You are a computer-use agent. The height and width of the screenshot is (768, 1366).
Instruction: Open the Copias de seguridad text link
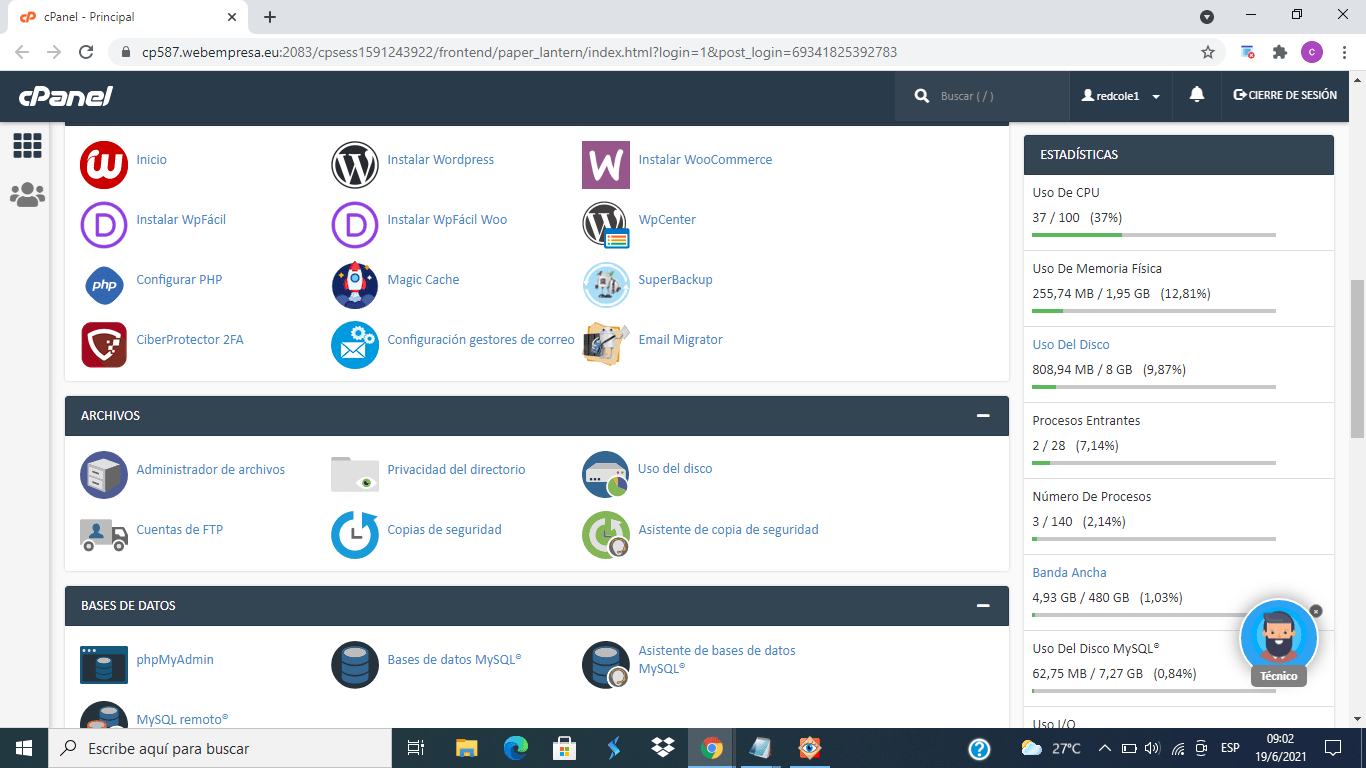(x=445, y=530)
